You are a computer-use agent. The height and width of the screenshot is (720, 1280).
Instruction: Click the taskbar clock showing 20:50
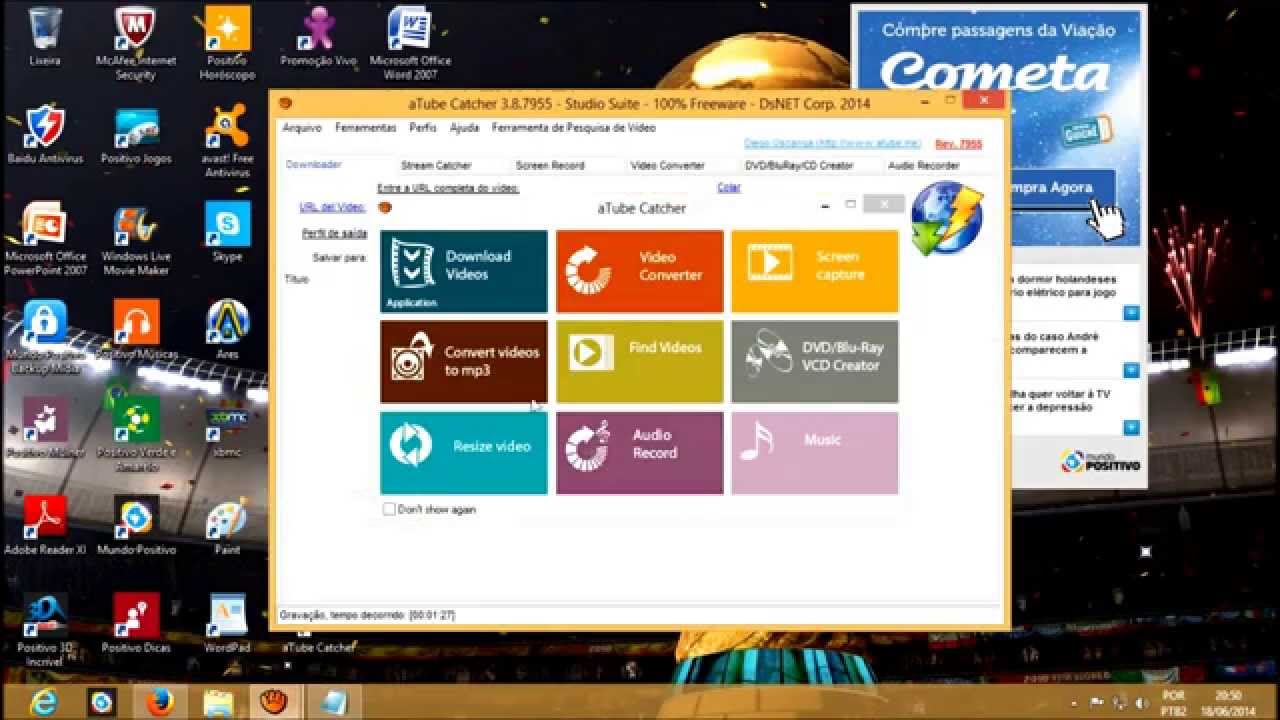[1229, 702]
